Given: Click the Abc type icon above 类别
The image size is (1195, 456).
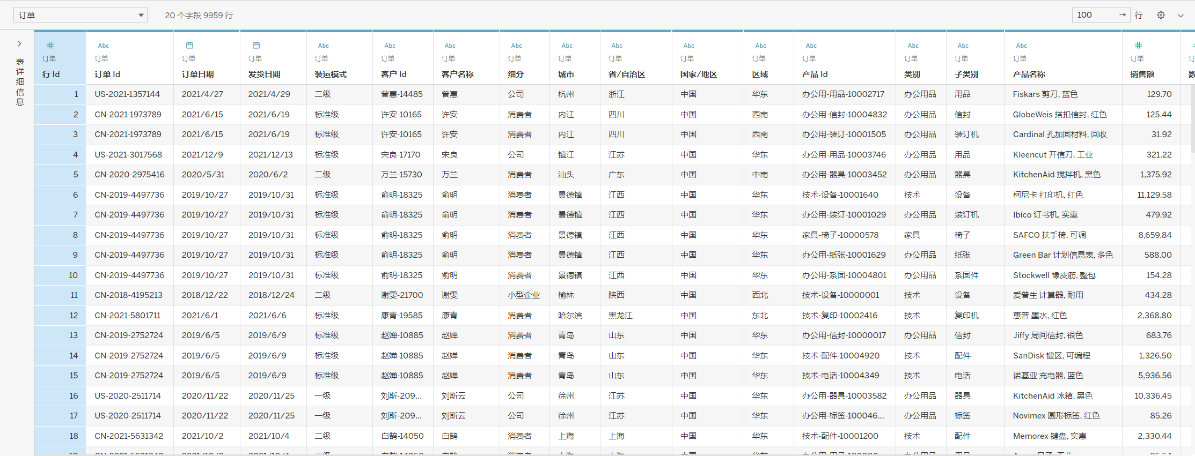Looking at the screenshot, I should (911, 46).
